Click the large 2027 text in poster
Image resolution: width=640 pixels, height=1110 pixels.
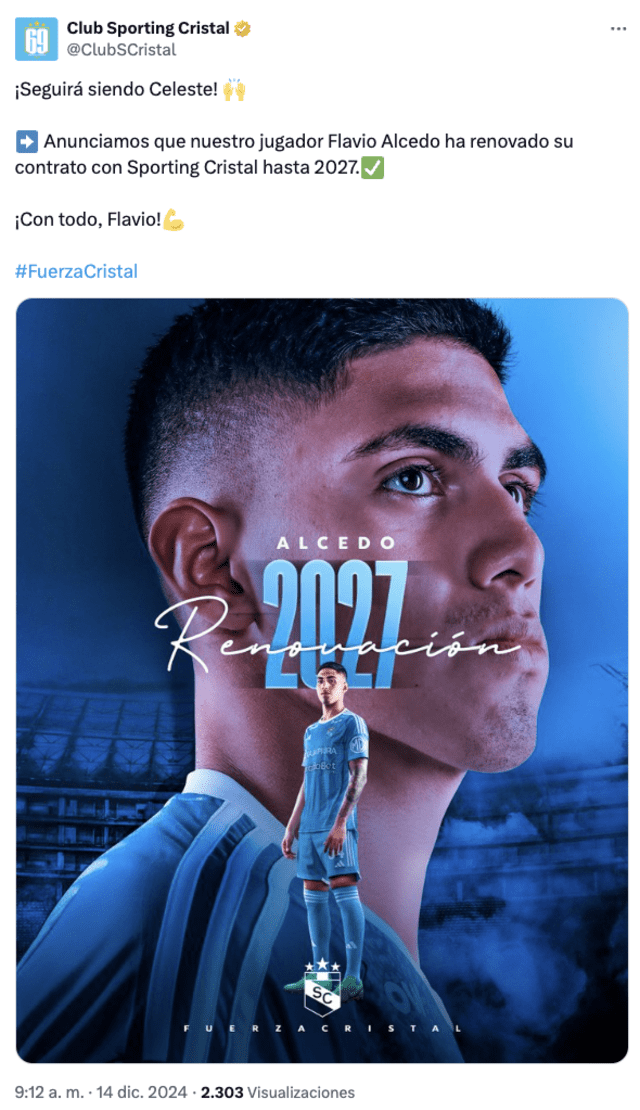[336, 624]
